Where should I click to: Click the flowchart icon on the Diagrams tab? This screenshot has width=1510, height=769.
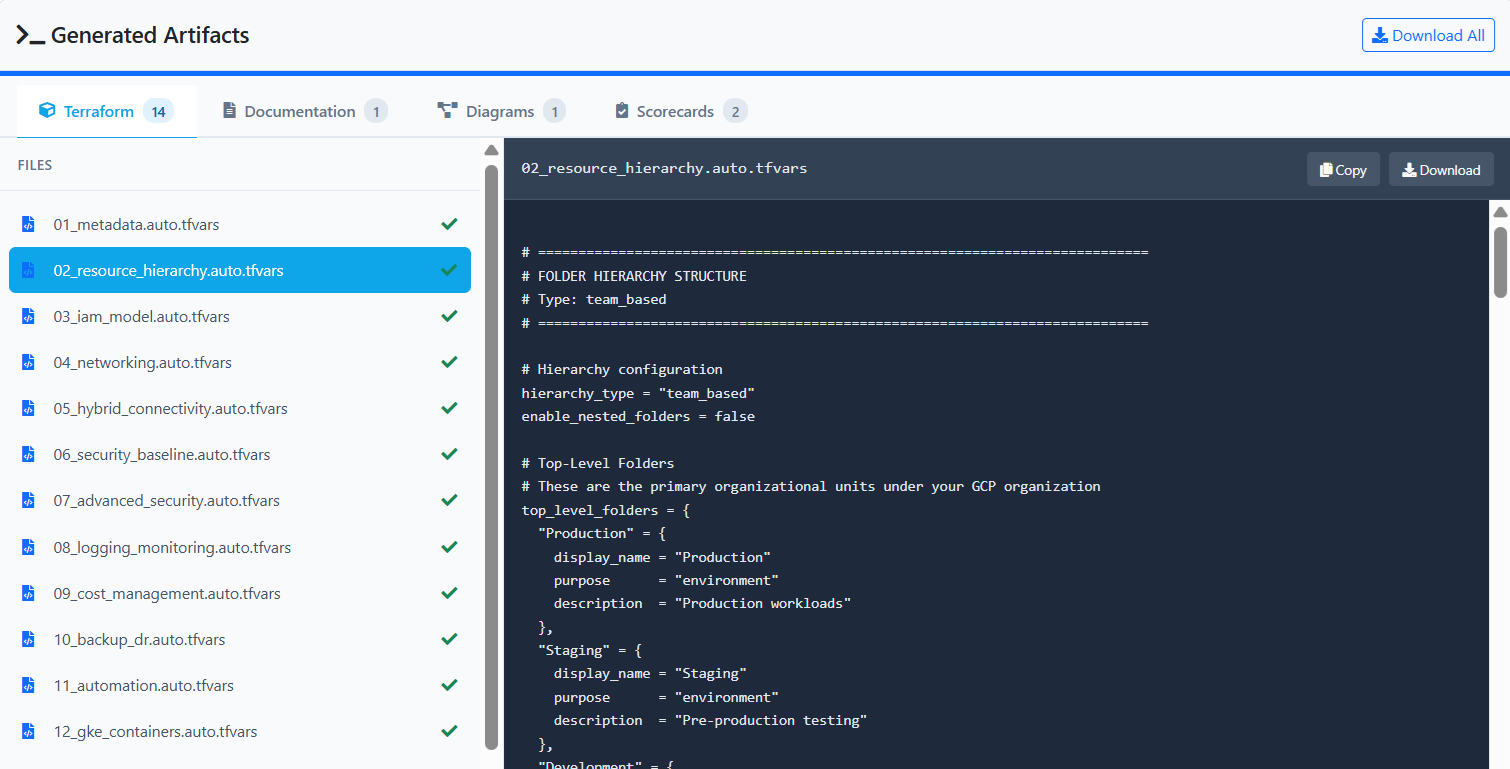point(447,110)
